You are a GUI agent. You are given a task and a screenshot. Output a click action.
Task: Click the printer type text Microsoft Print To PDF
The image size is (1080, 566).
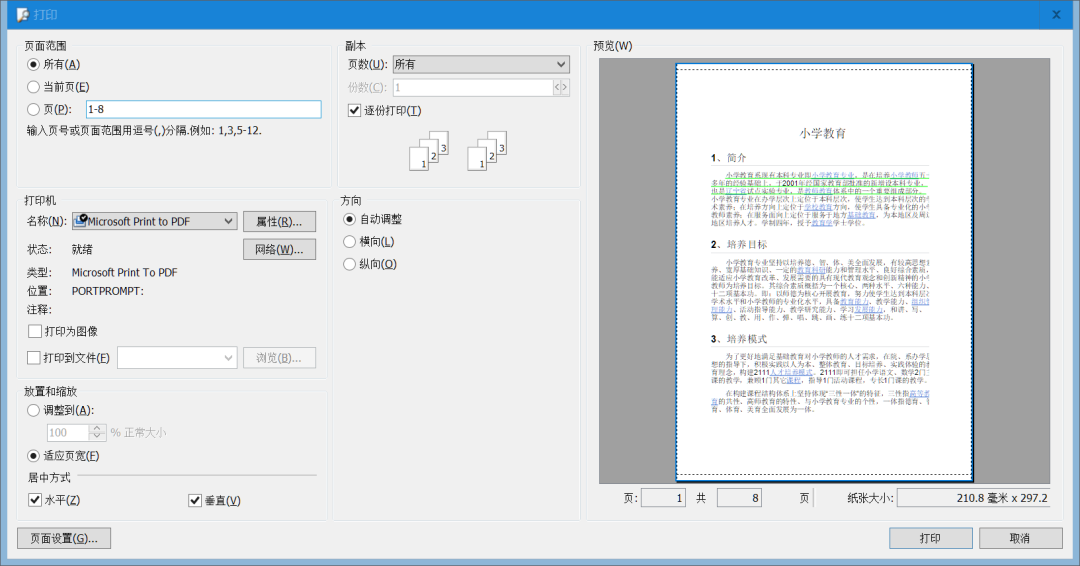coord(125,273)
